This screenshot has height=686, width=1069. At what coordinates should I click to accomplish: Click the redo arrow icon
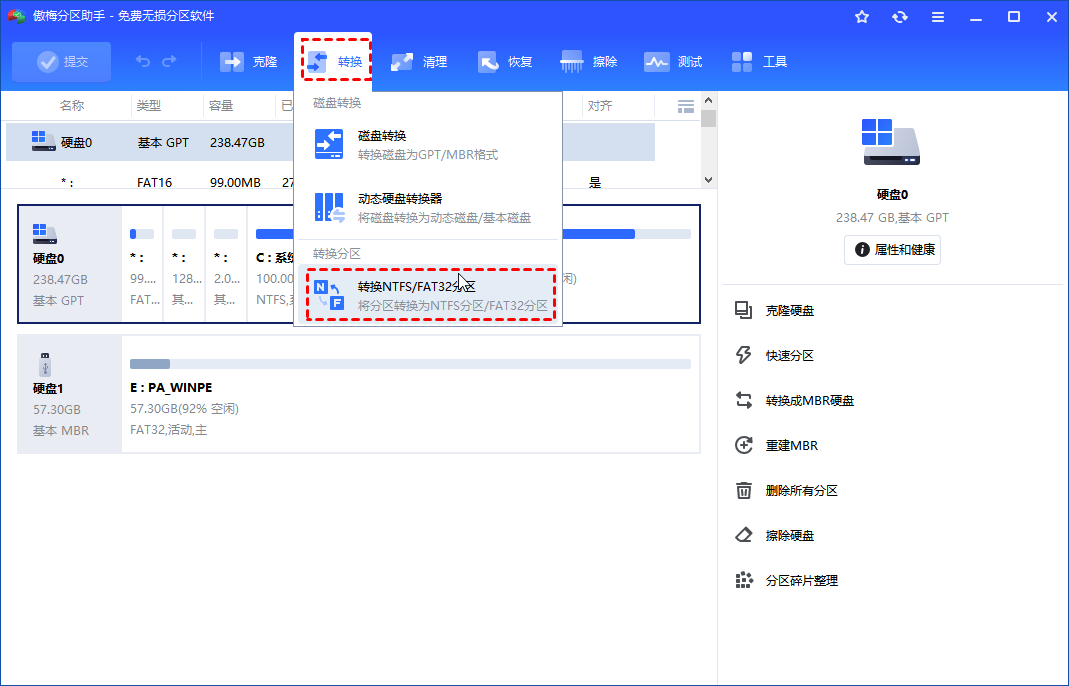[x=169, y=61]
